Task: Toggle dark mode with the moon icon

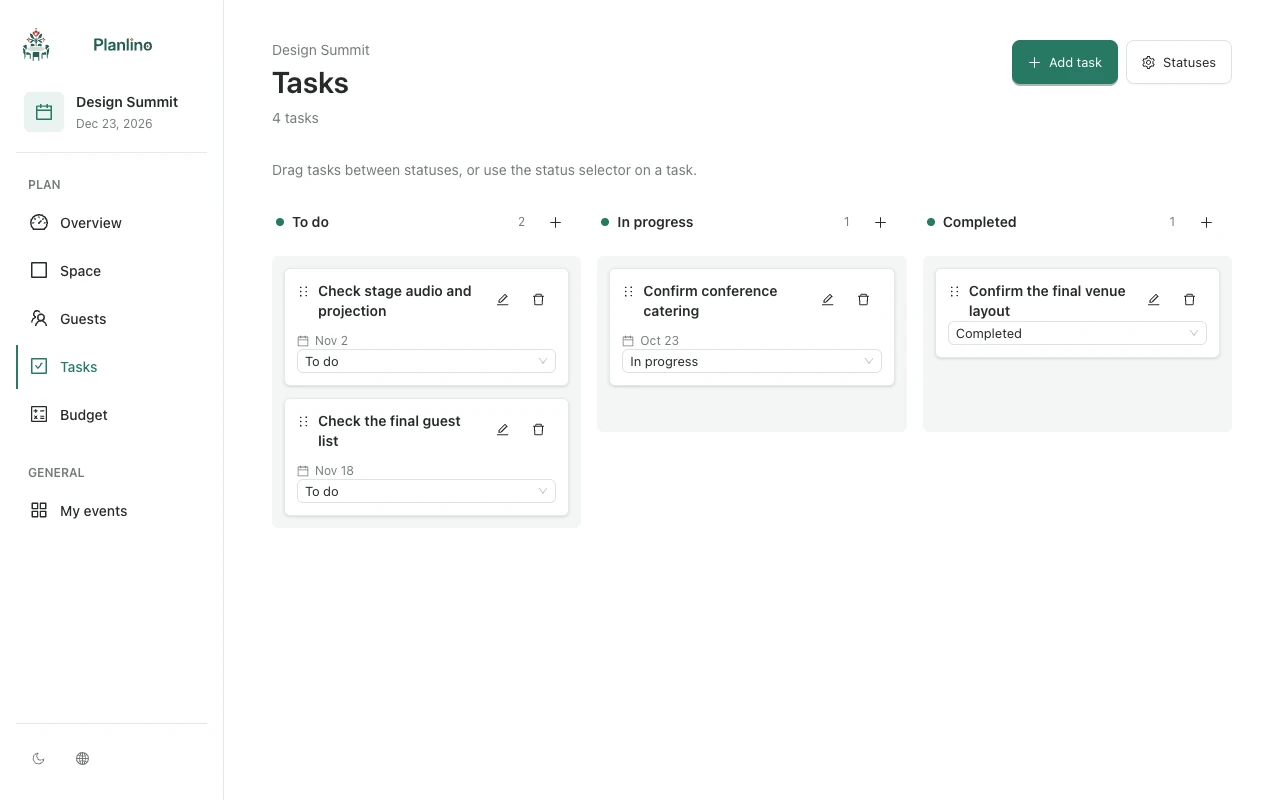Action: coord(39,759)
